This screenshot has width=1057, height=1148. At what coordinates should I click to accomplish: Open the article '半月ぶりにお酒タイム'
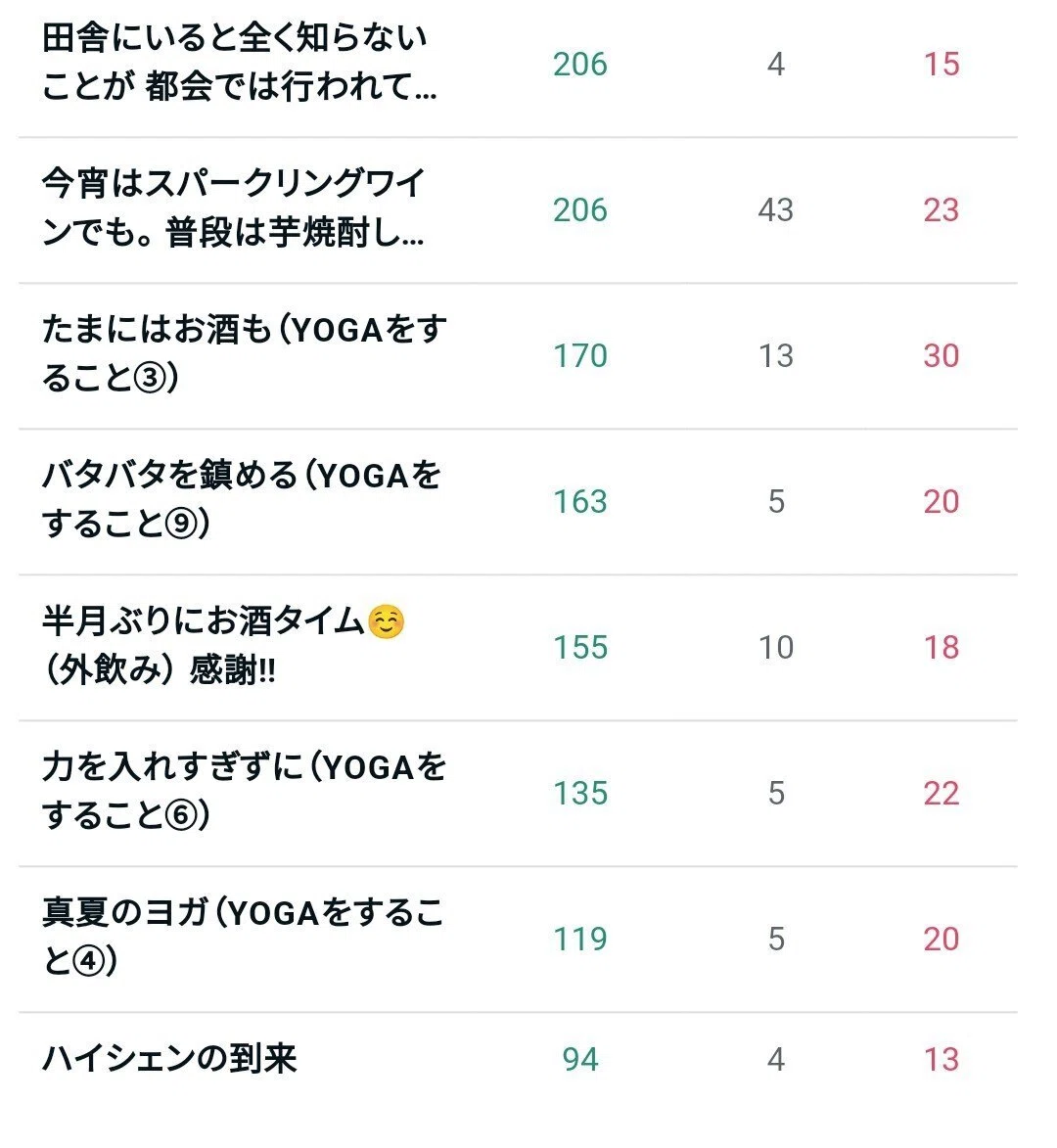click(223, 646)
